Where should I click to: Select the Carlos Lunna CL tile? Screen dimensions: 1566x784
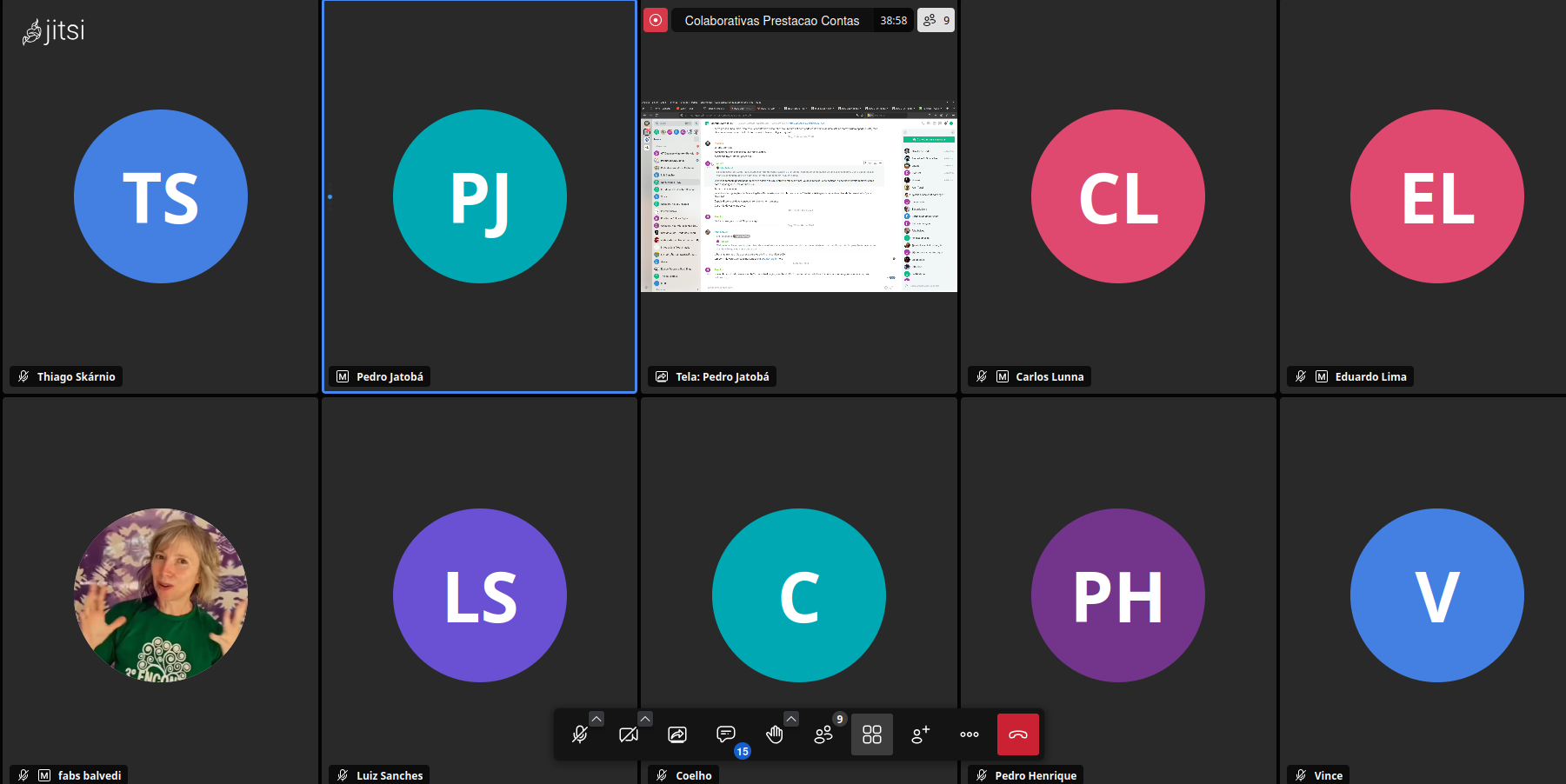1118,196
